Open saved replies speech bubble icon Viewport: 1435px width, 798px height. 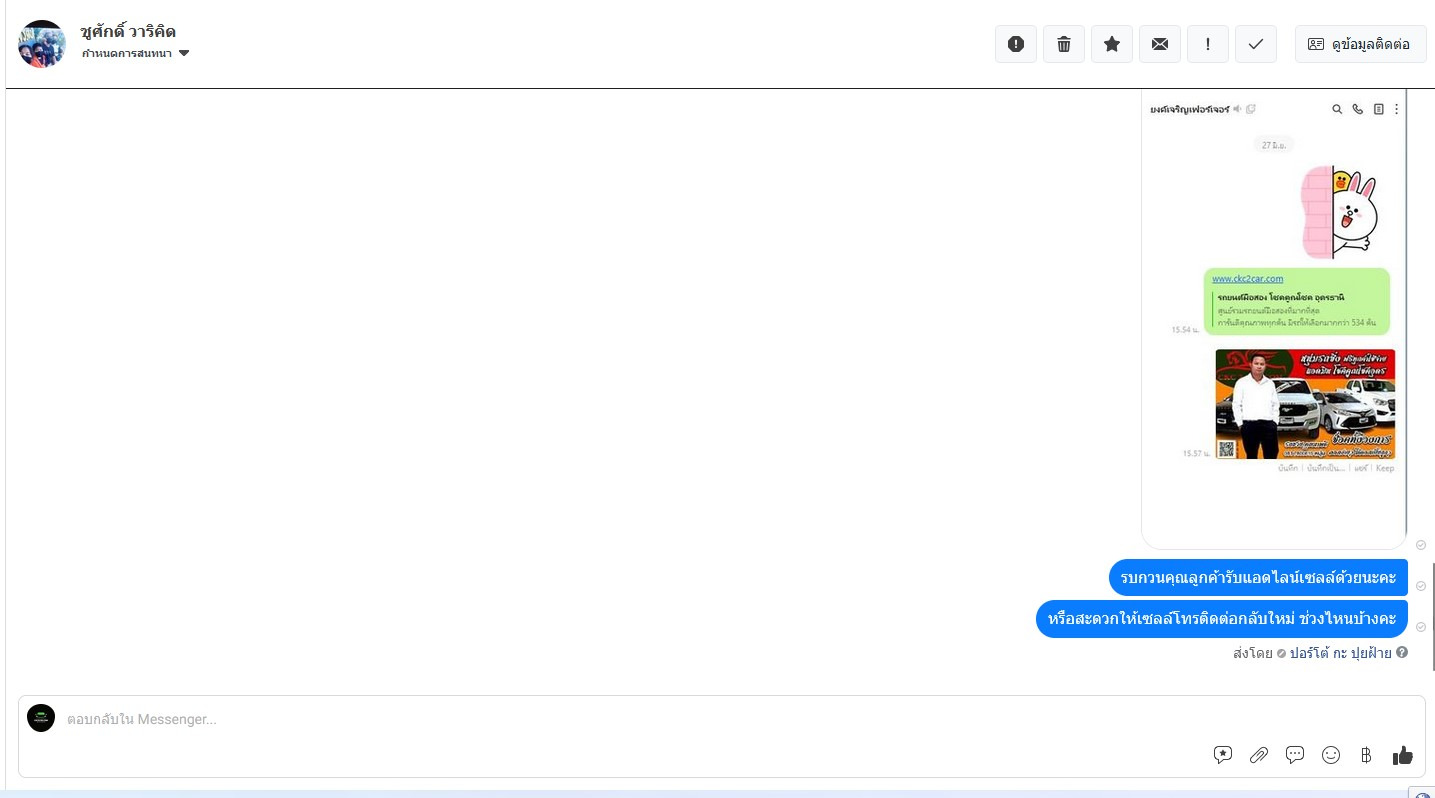(x=1295, y=755)
